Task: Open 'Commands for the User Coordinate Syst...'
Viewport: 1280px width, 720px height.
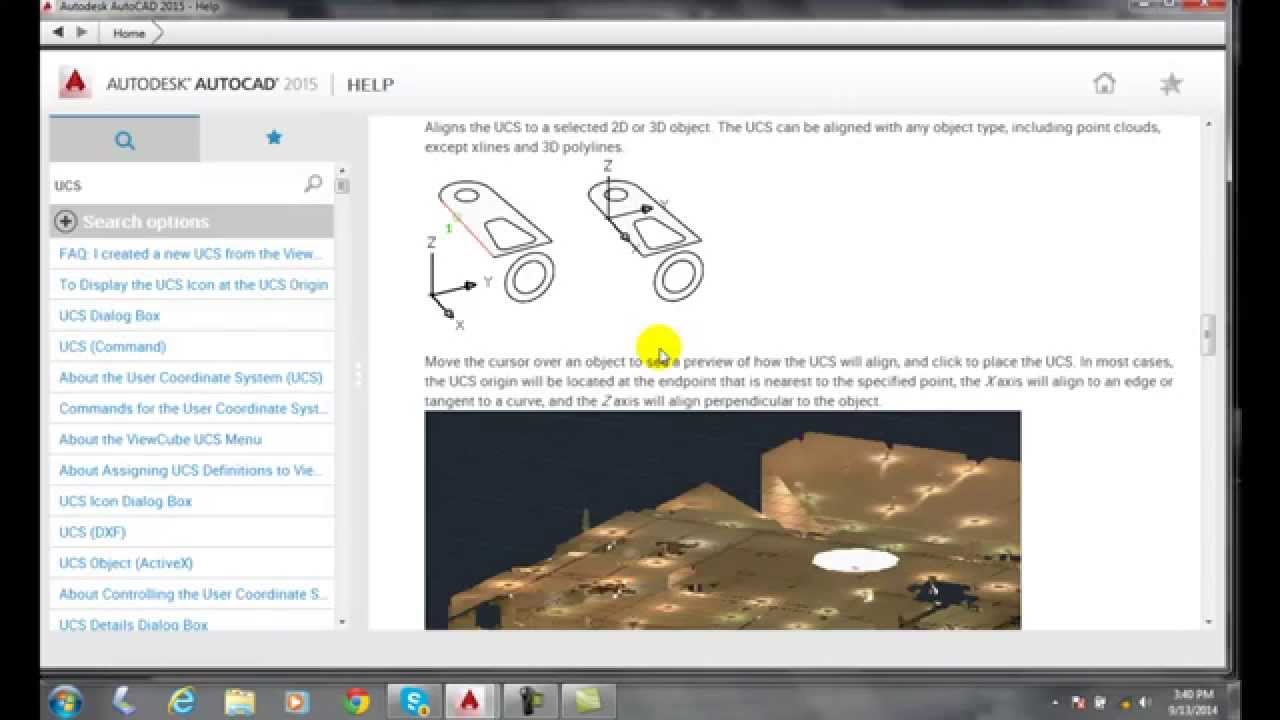Action: tap(191, 409)
